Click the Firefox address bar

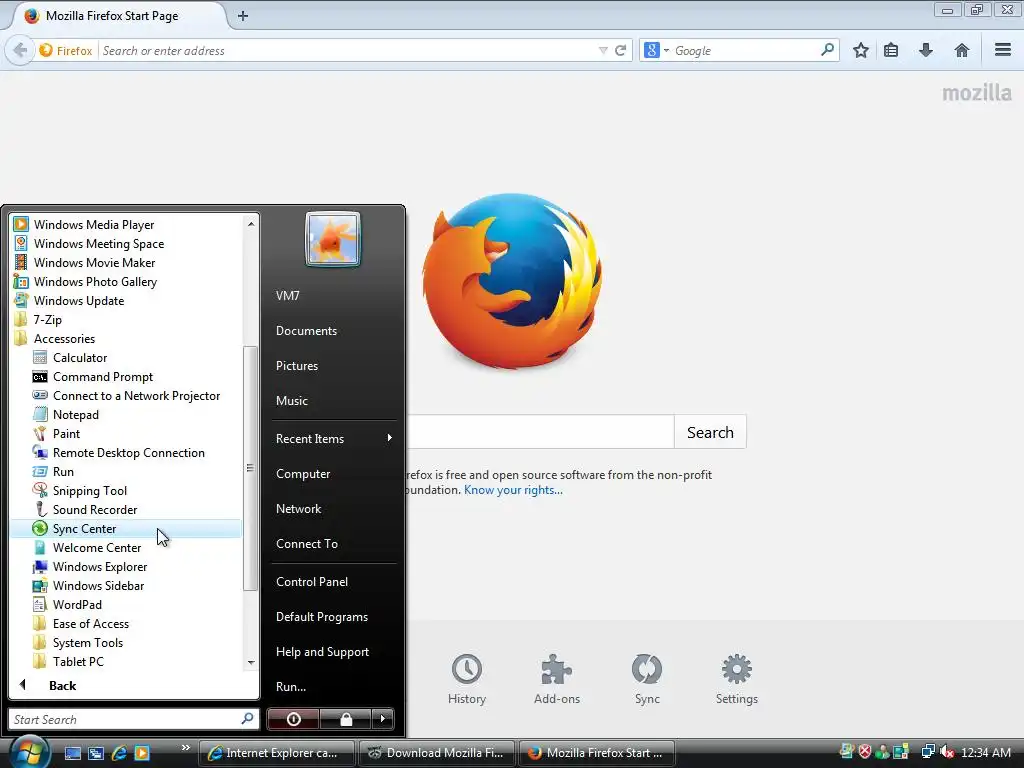pyautogui.click(x=346, y=50)
